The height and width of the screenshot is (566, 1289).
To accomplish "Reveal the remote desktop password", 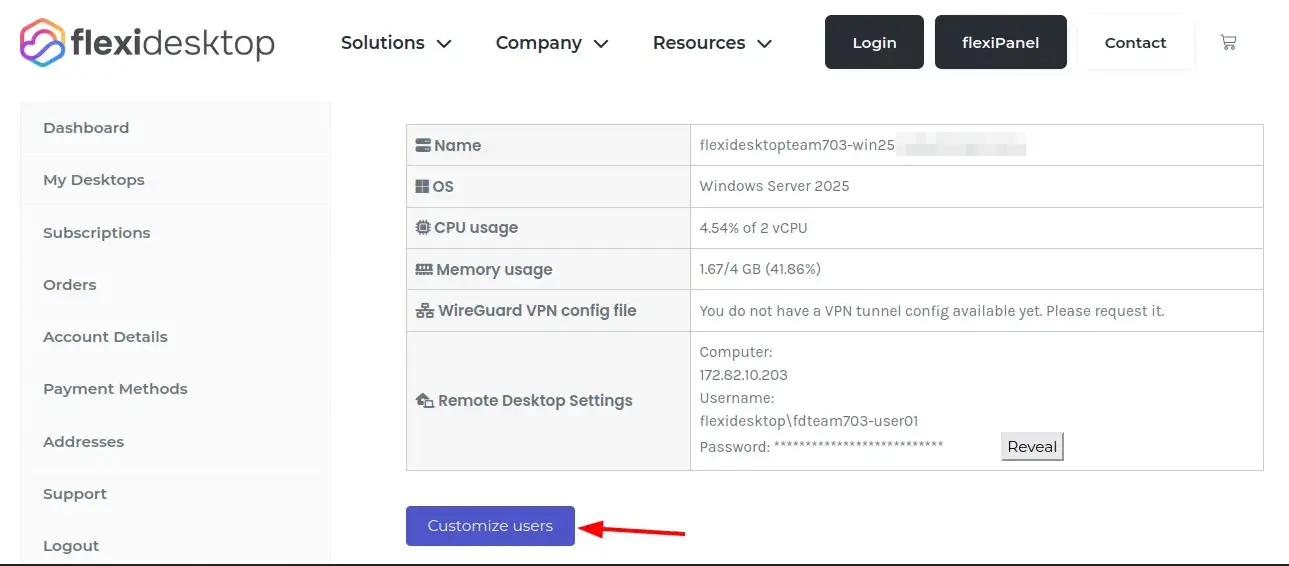I will 1032,446.
